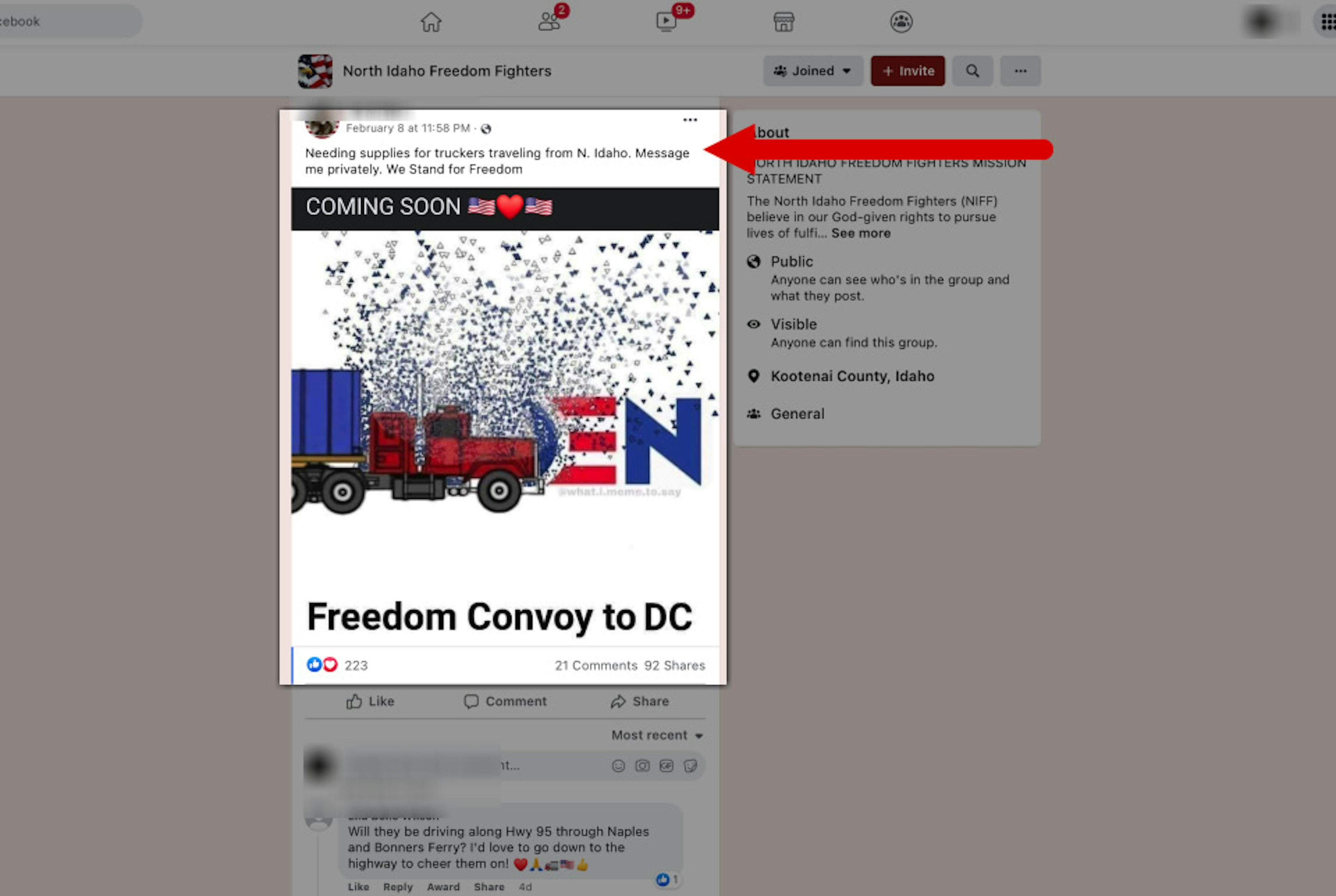The width and height of the screenshot is (1336, 896).
Task: Click the emoji icon in comment box
Action: pyautogui.click(x=618, y=766)
